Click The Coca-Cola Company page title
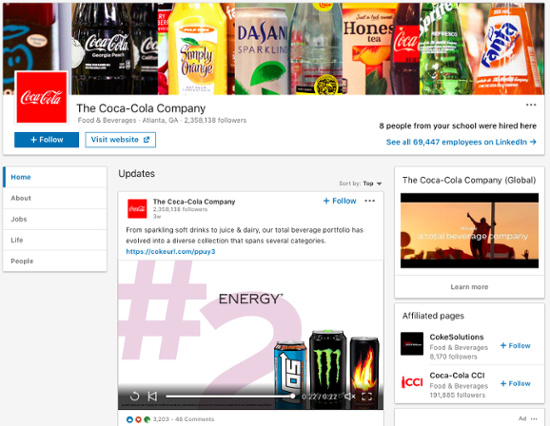550x426 pixels. [141, 108]
